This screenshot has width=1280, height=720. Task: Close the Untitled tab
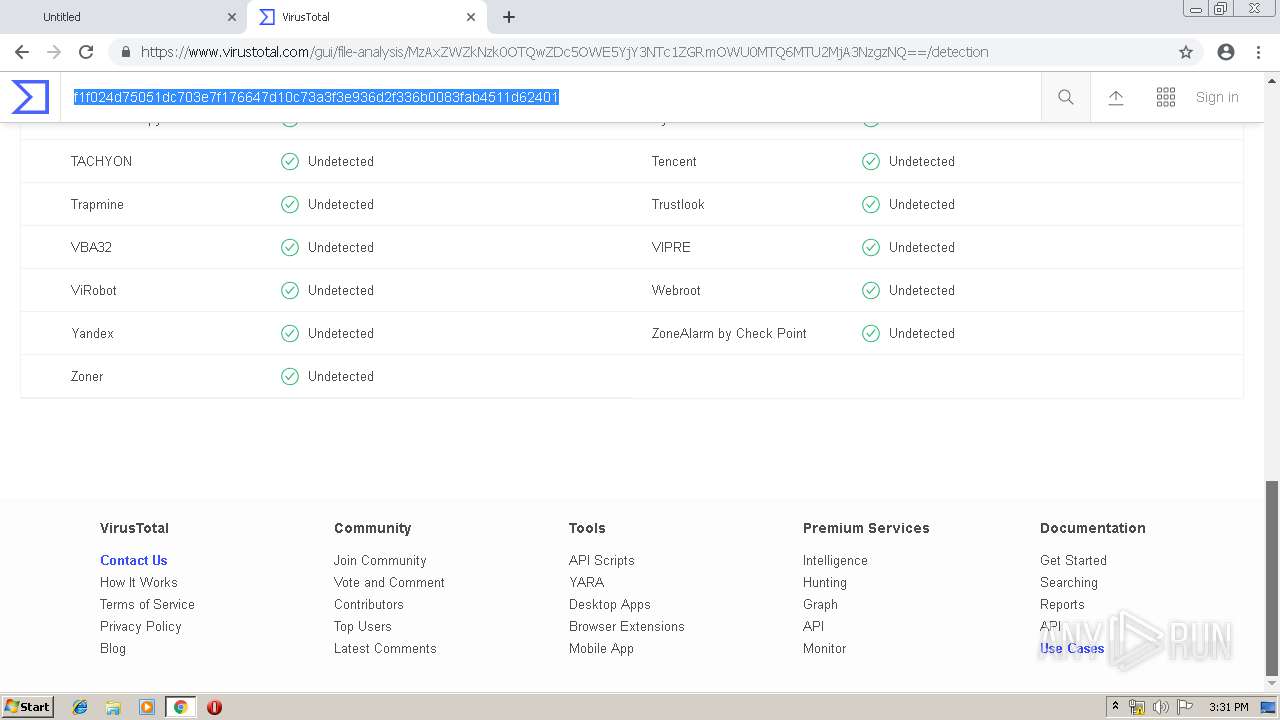tap(232, 17)
